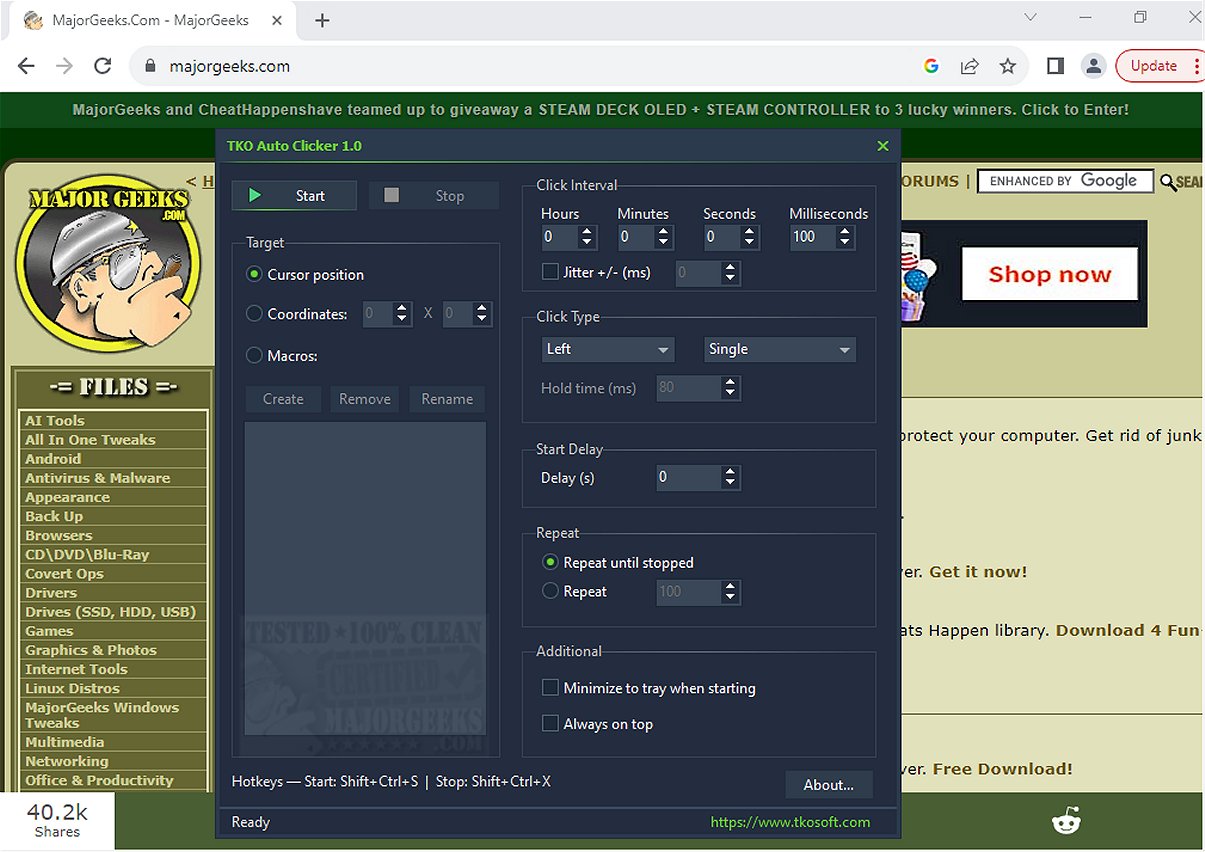The width and height of the screenshot is (1205, 852).
Task: Open the Chrome profile avatar
Action: 1094,66
